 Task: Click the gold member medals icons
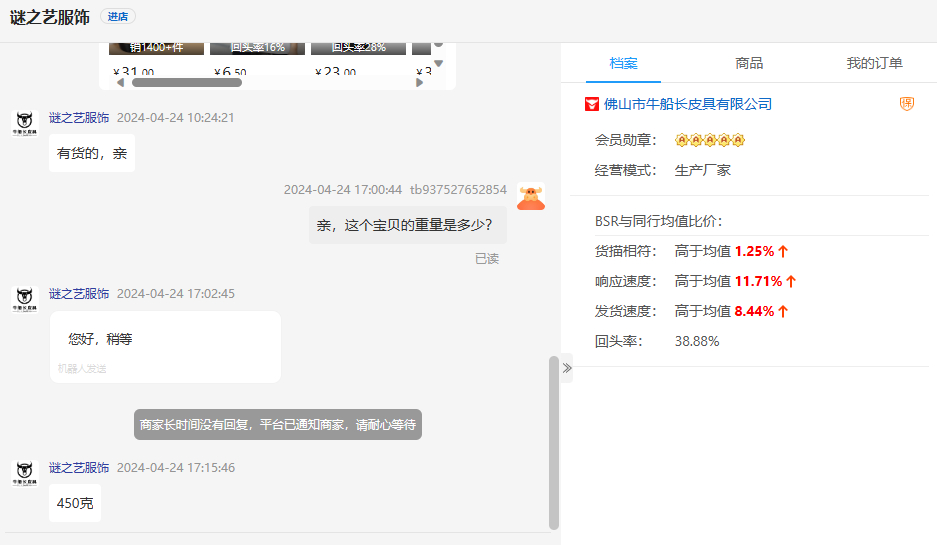(x=710, y=140)
